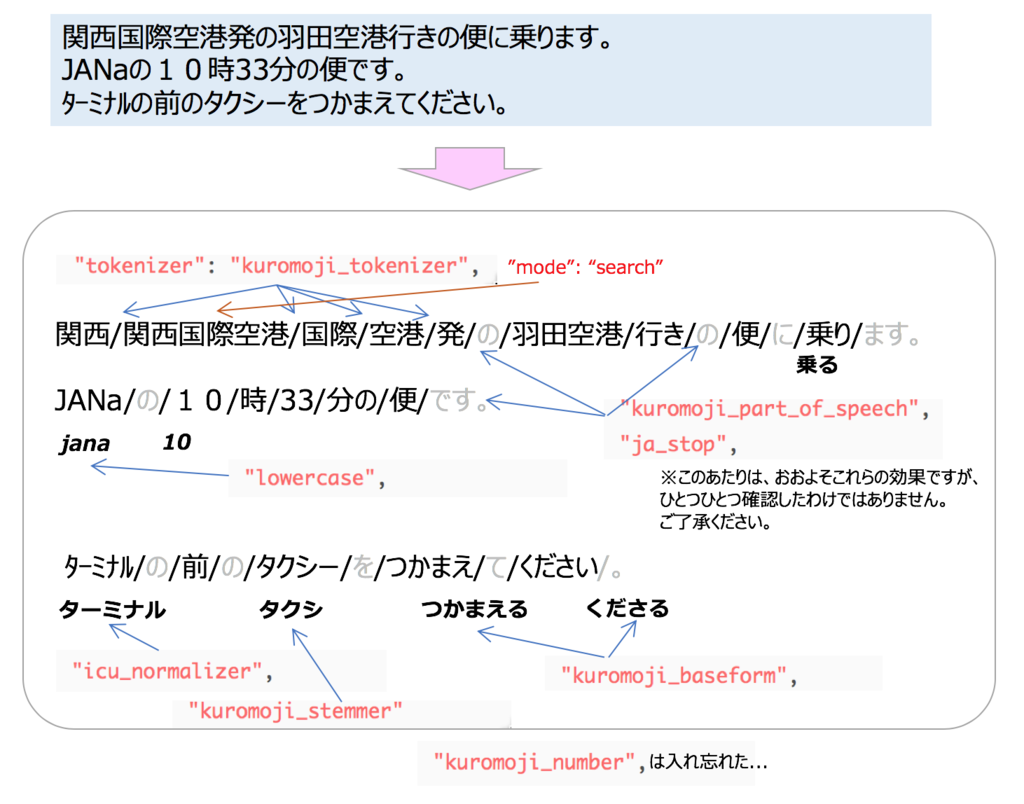The height and width of the screenshot is (804, 1024).
Task: Click the "lowercase" filter text
Action: 310,478
